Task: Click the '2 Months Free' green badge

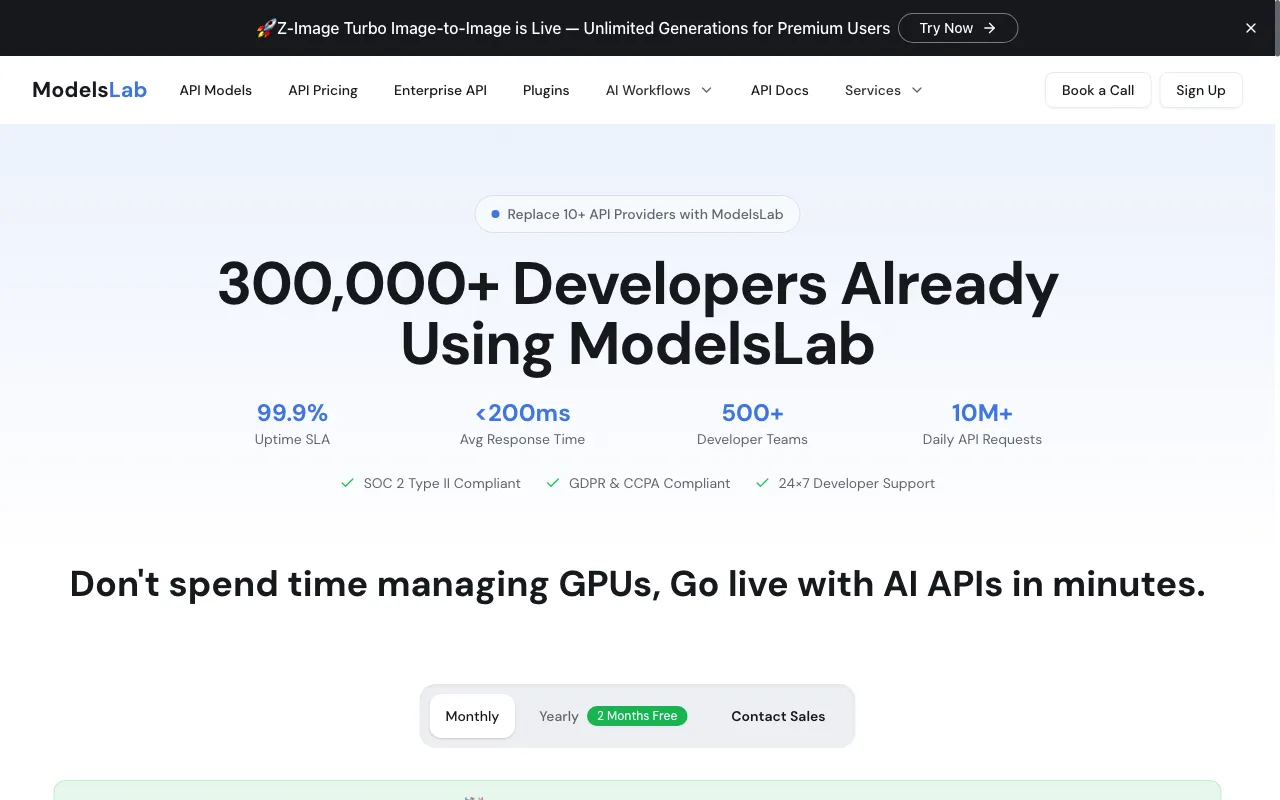Action: (637, 716)
